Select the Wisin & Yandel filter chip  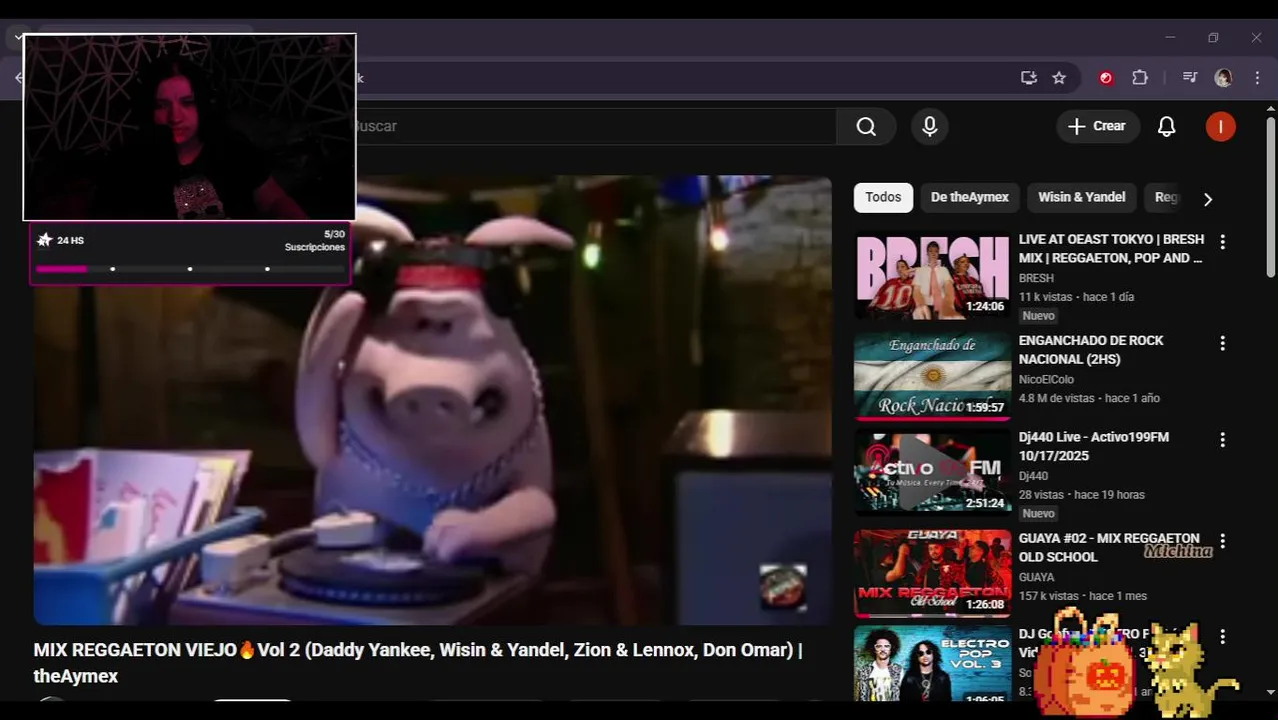click(x=1081, y=197)
